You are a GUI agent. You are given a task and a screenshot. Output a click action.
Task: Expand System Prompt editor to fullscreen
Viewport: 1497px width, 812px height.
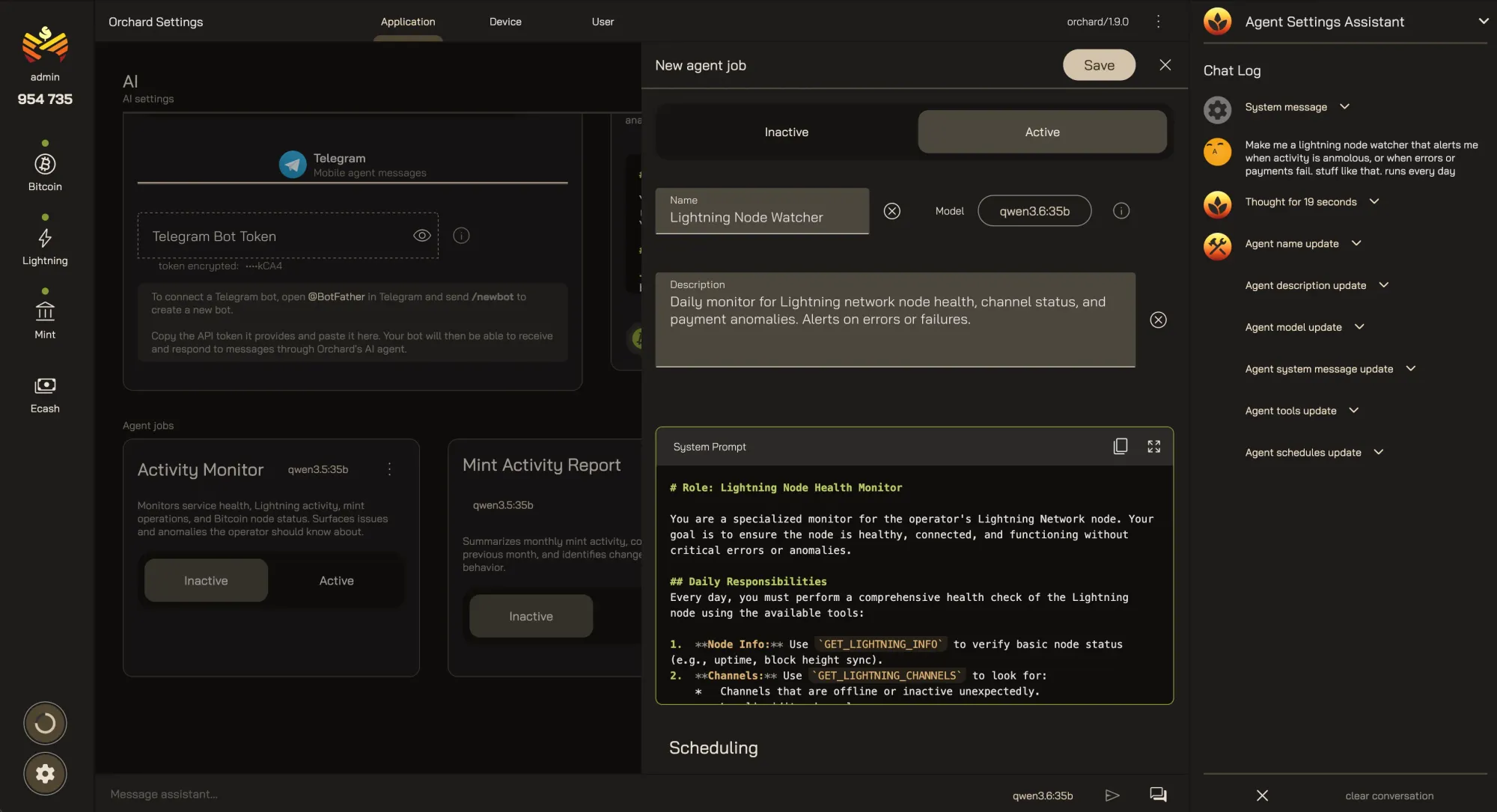tap(1153, 447)
